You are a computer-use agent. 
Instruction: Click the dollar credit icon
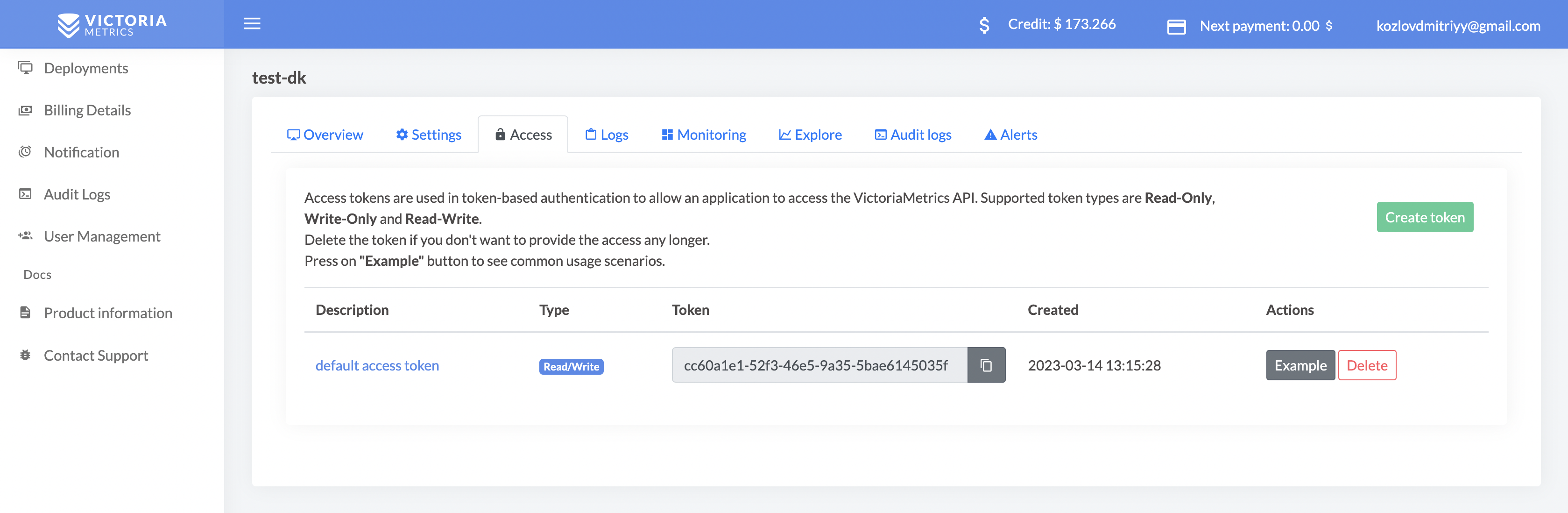[x=984, y=25]
